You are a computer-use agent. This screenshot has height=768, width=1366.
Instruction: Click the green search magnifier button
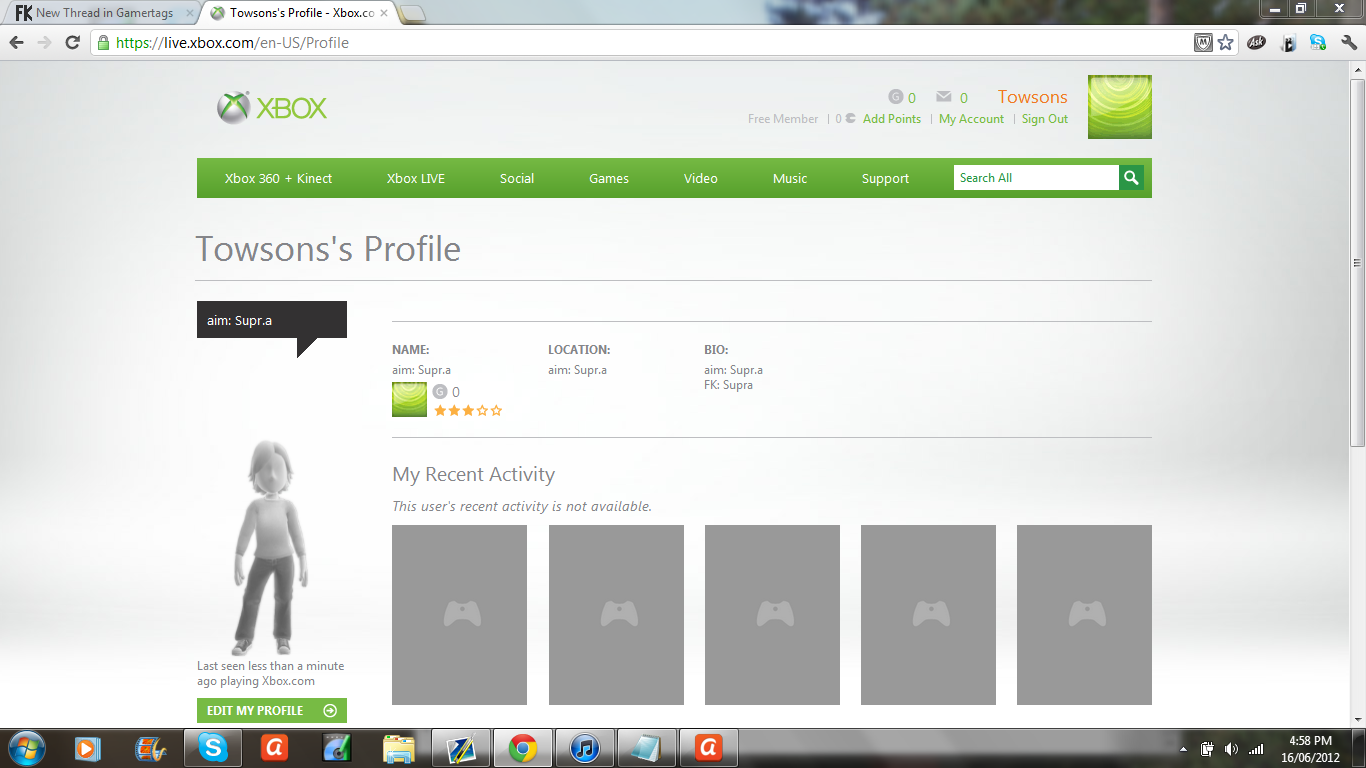pyautogui.click(x=1131, y=178)
